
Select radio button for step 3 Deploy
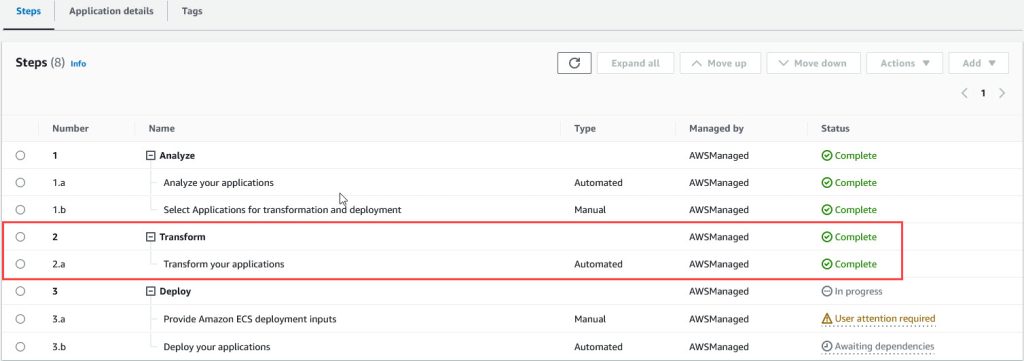pos(20,291)
